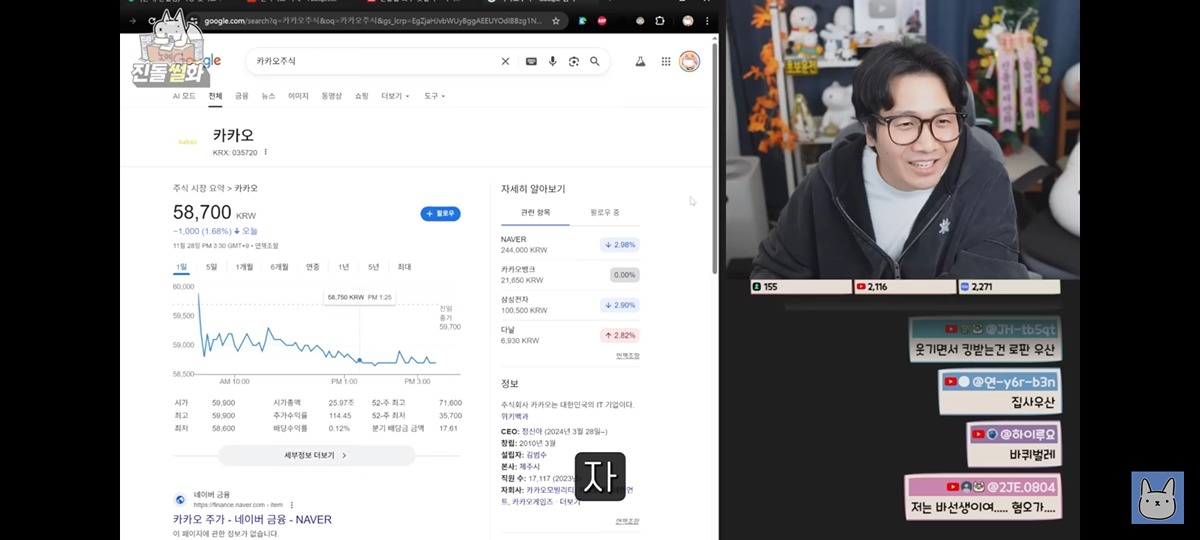The image size is (1200, 540).
Task: Open the on-screen keyboard input tool
Action: tap(531, 61)
